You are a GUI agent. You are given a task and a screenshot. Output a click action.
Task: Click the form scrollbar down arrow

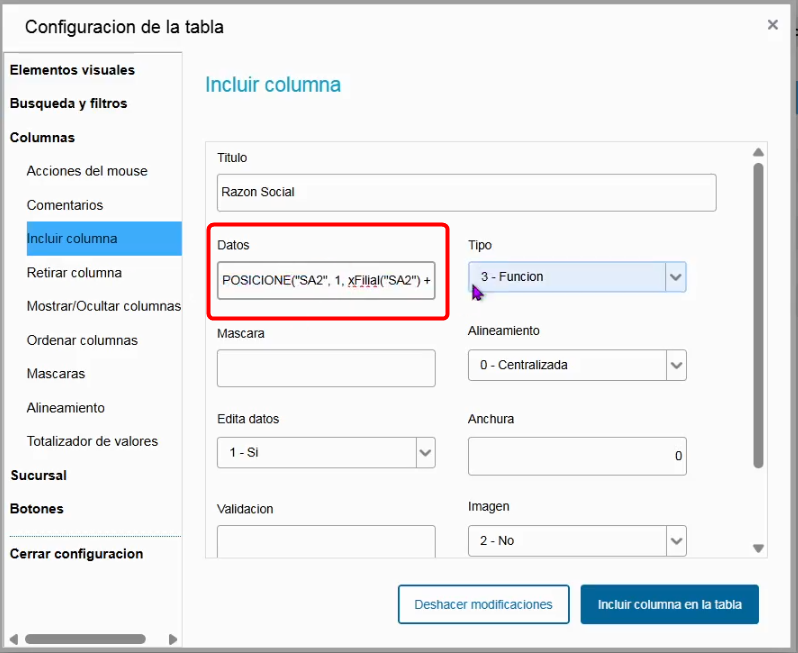[758, 548]
